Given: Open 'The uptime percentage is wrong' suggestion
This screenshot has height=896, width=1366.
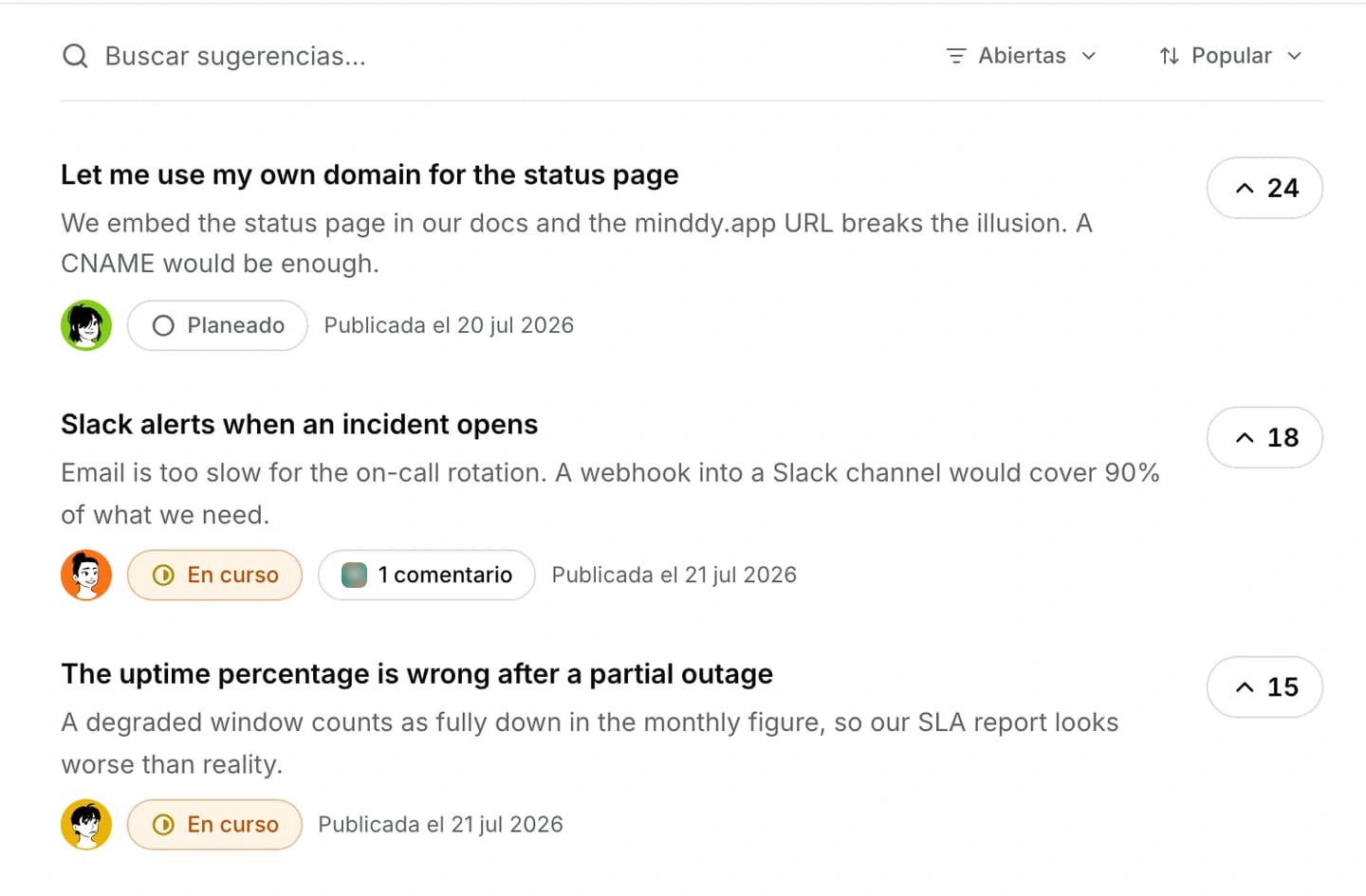Looking at the screenshot, I should pyautogui.click(x=416, y=674).
